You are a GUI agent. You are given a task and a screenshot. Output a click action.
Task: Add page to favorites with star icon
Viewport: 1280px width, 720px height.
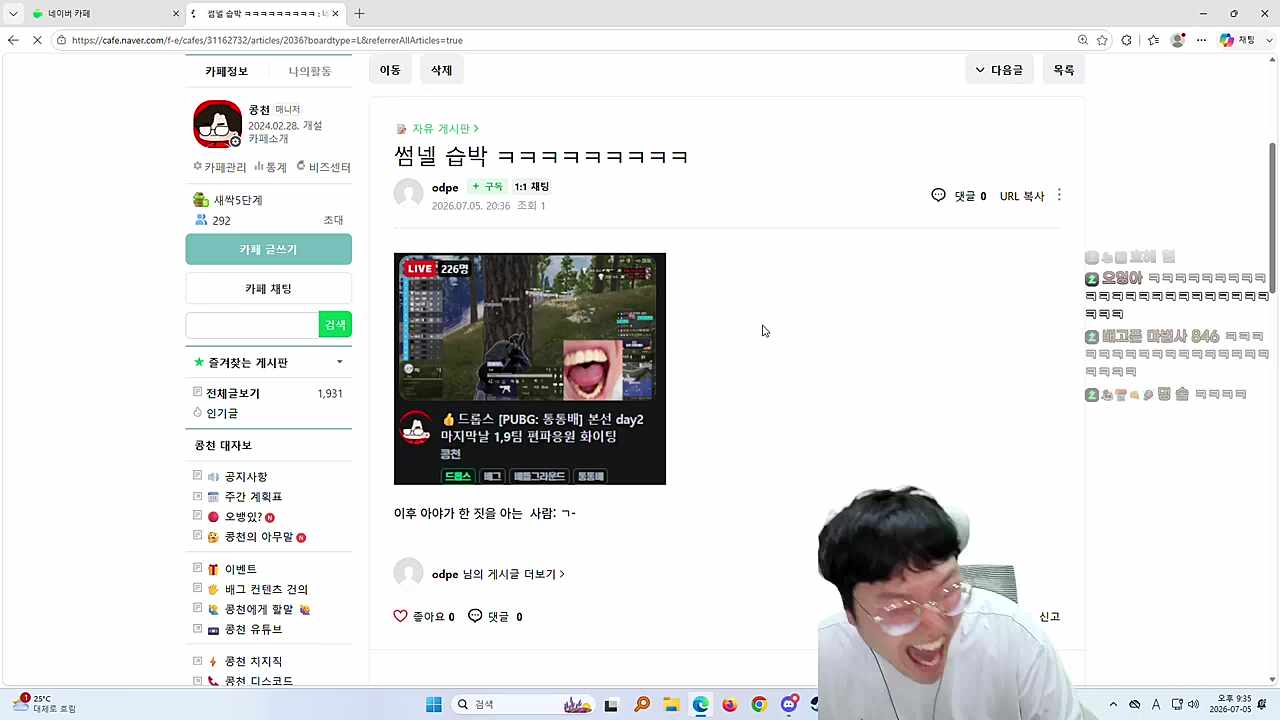1102,40
